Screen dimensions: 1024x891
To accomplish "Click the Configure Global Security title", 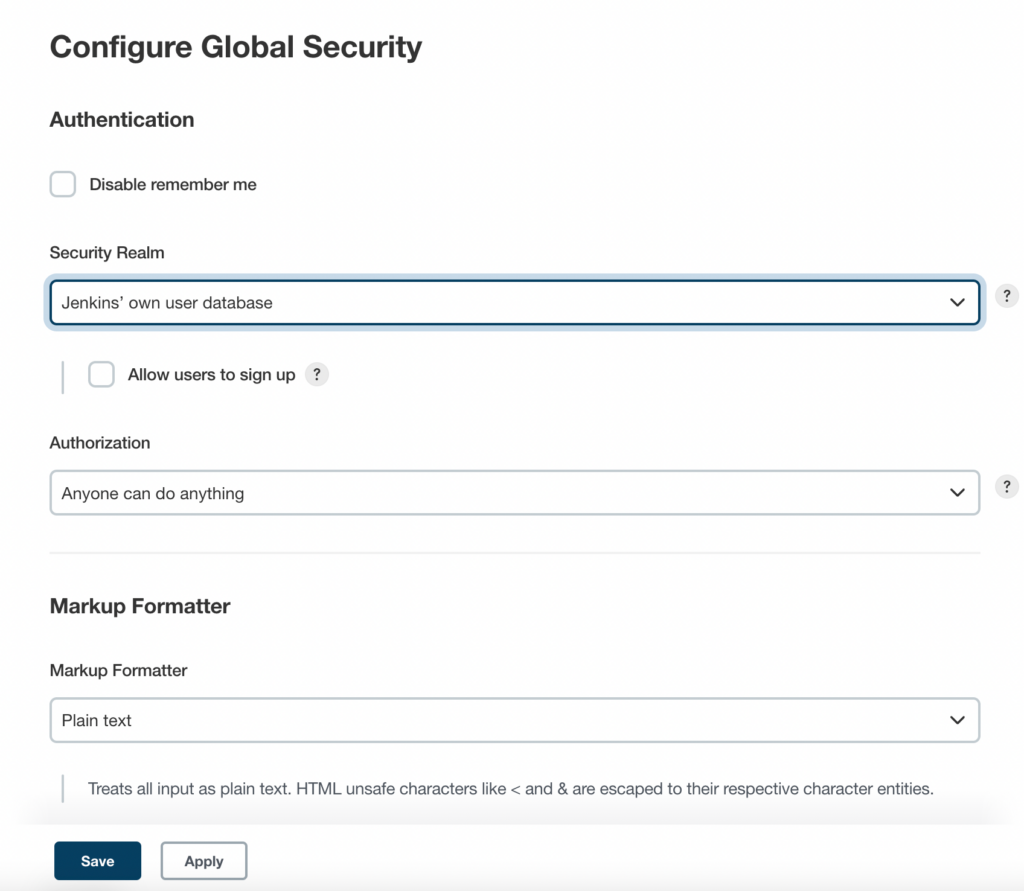I will tap(236, 46).
